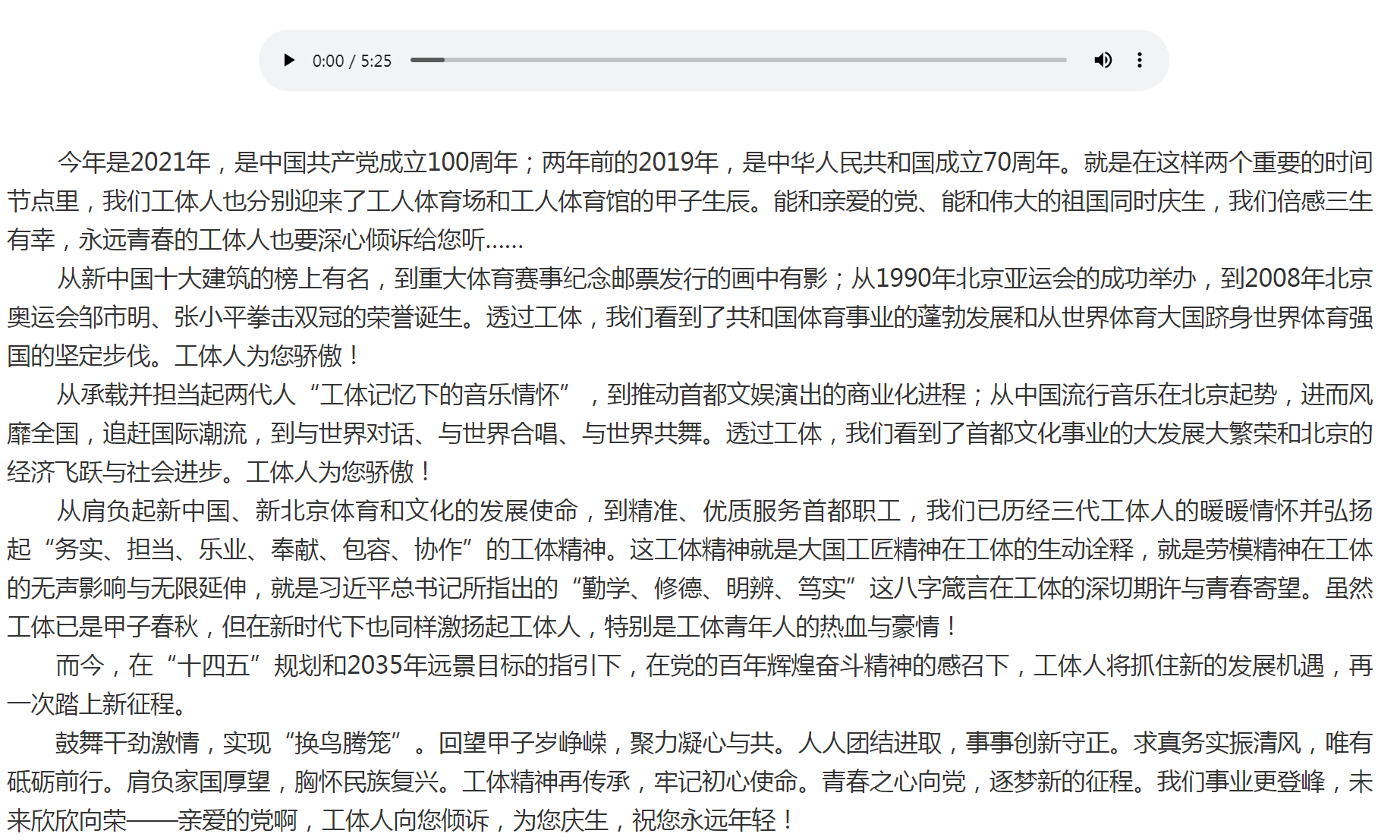1400x840 pixels.
Task: Click the paragraph starting 从承载并担当起两代人
Action: tap(691, 433)
